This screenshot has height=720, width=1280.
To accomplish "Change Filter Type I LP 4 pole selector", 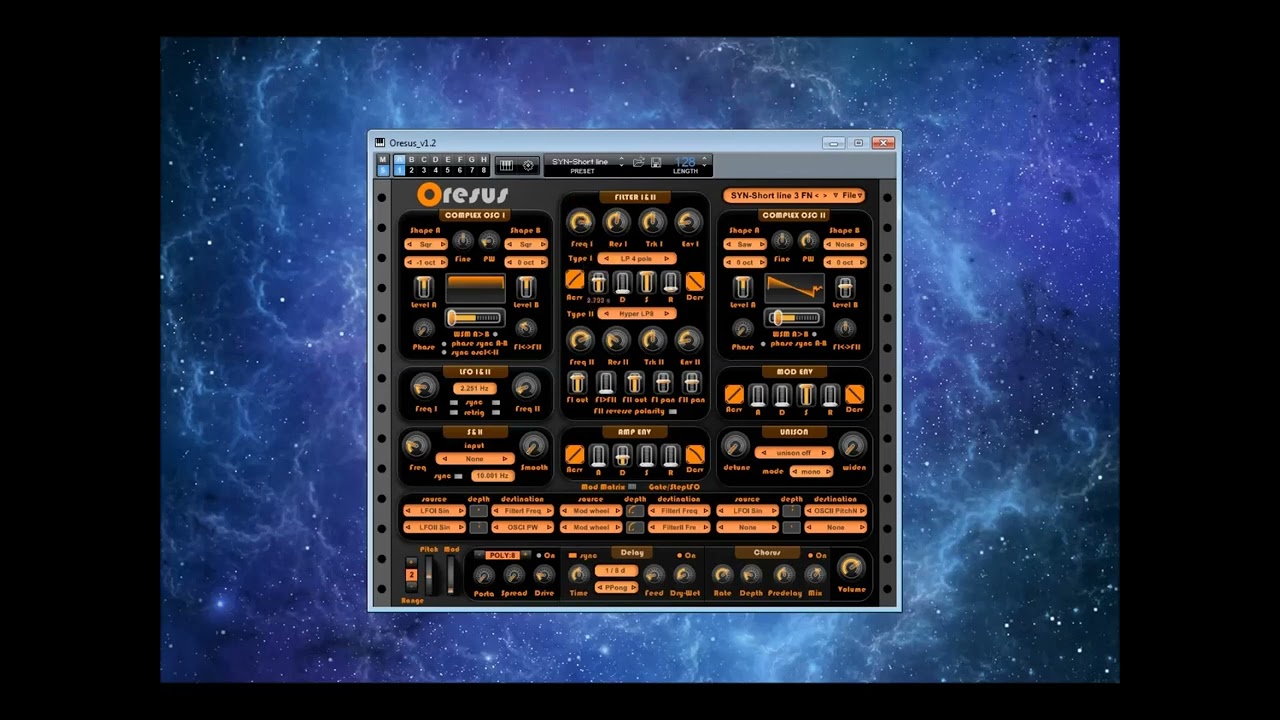I will [636, 259].
